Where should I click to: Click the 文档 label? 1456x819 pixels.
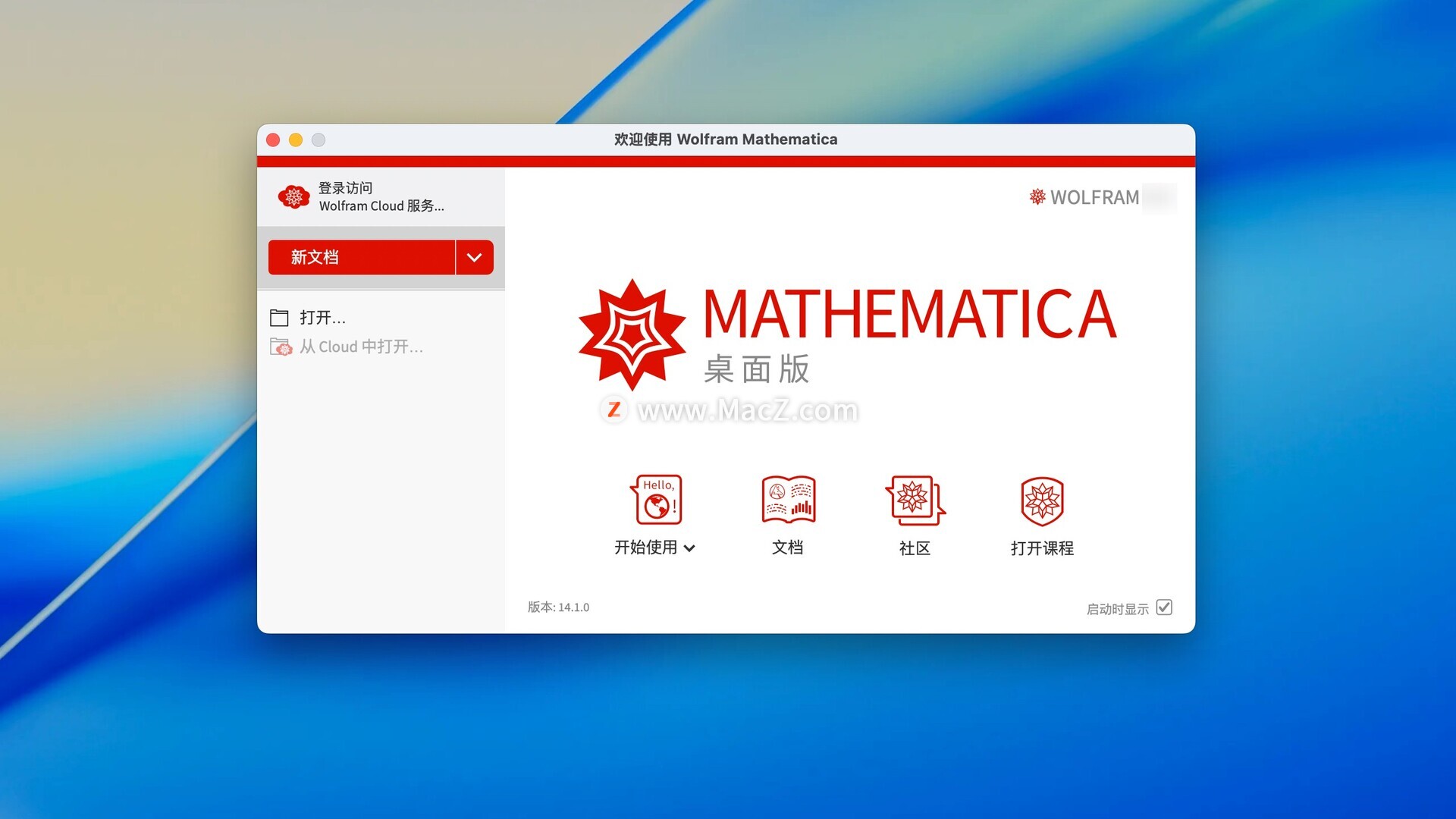788,548
